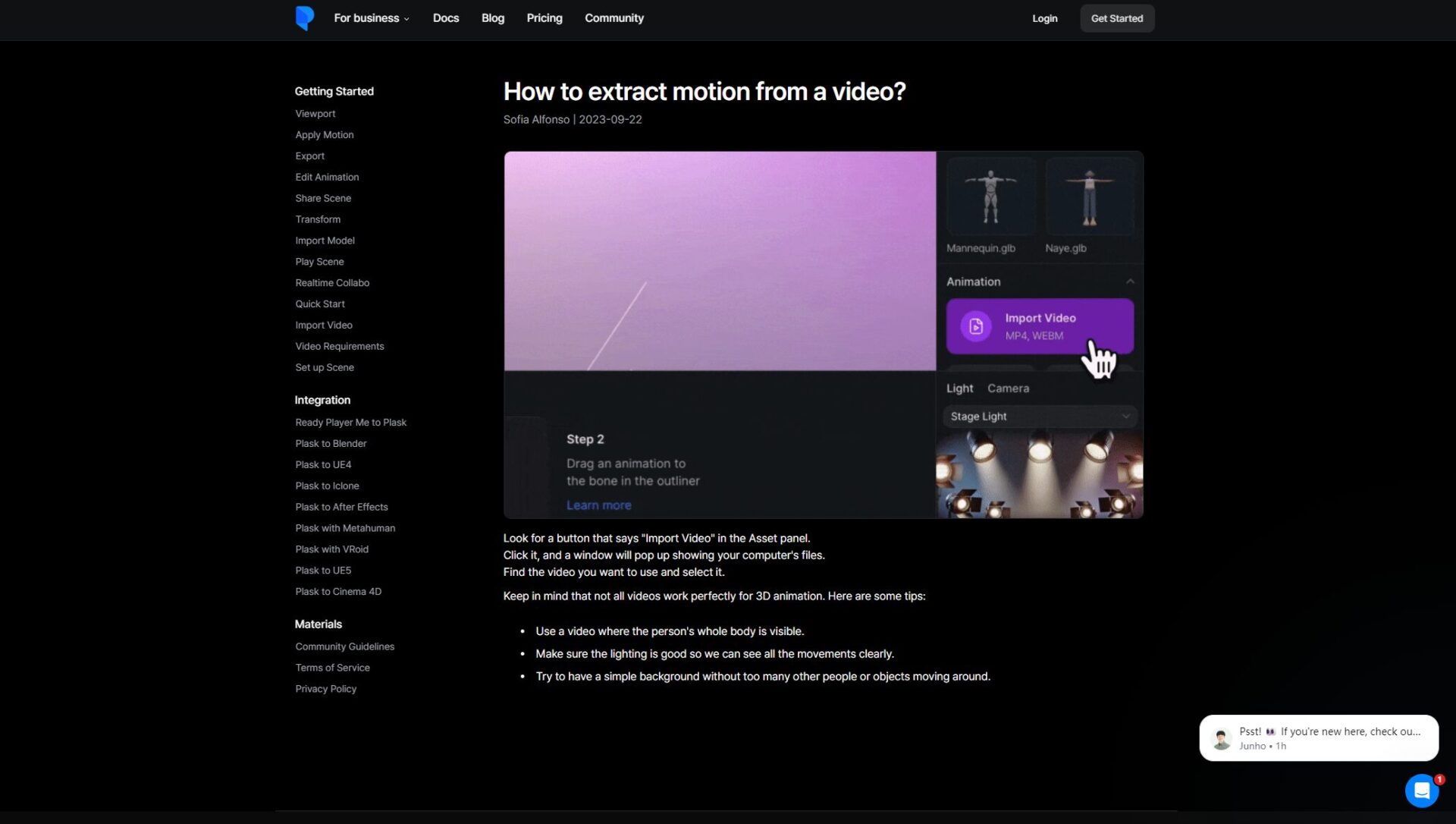Screen dimensions: 1456x824
Task: Click the Plask logo icon
Action: [304, 17]
